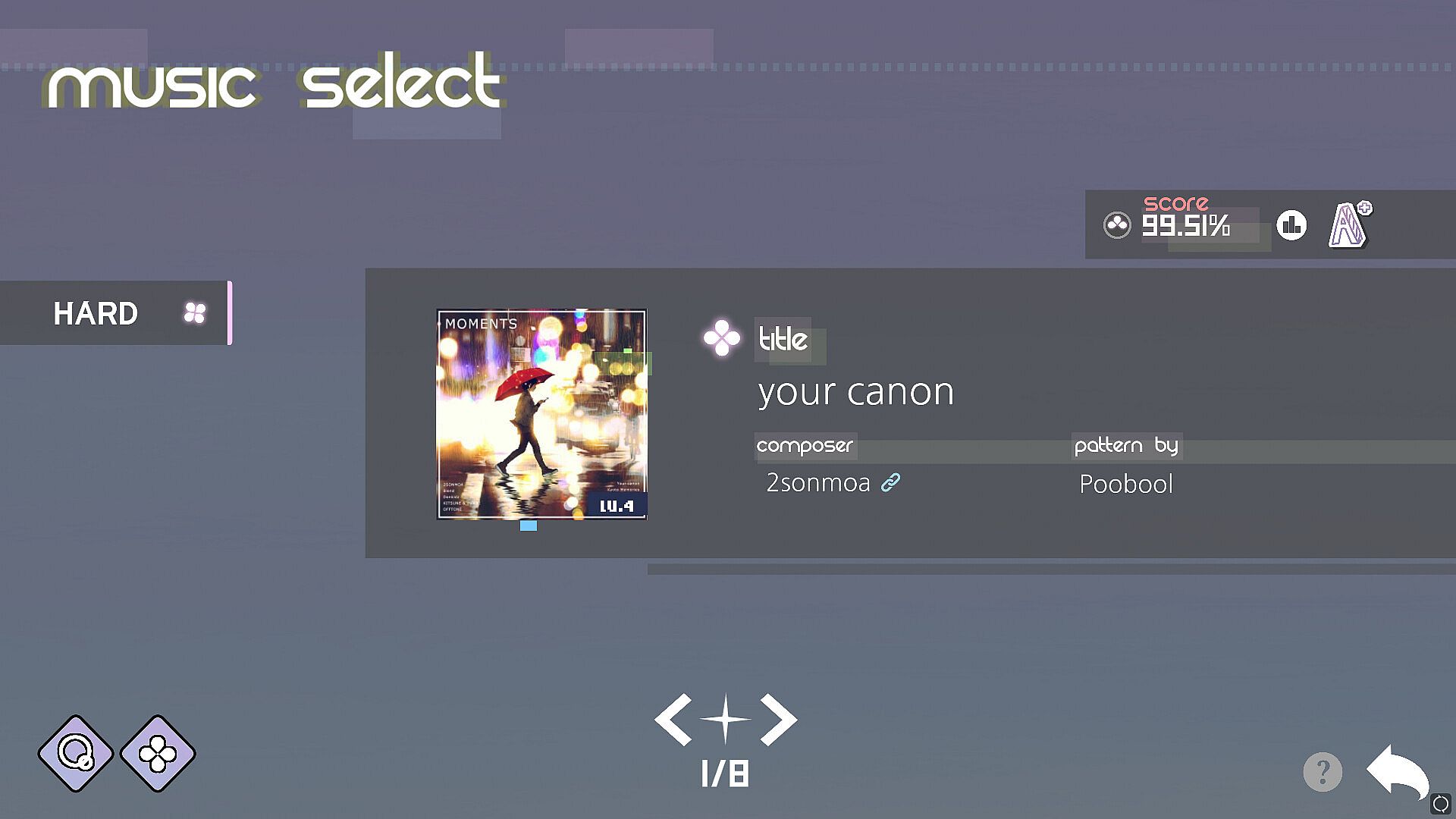Click the center star selector
The width and height of the screenshot is (1456, 819).
[x=726, y=718]
